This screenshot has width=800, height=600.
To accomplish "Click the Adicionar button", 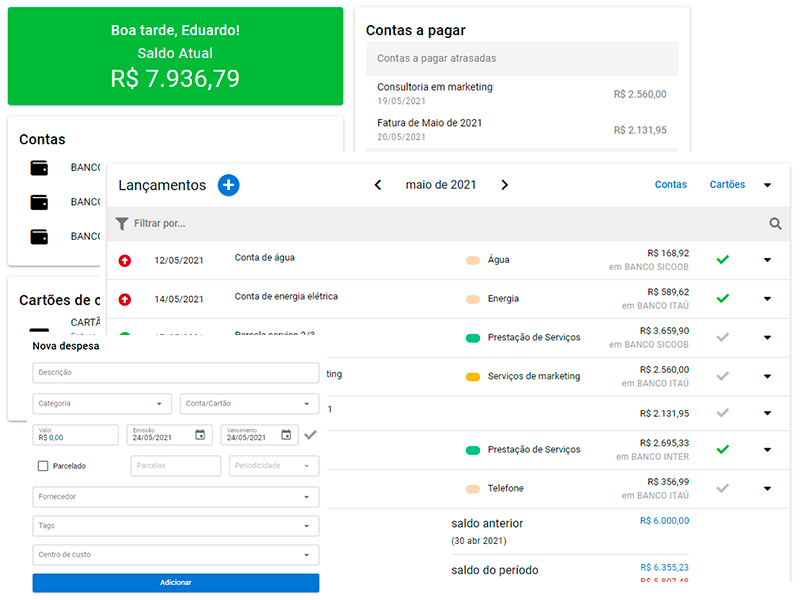I will (176, 582).
